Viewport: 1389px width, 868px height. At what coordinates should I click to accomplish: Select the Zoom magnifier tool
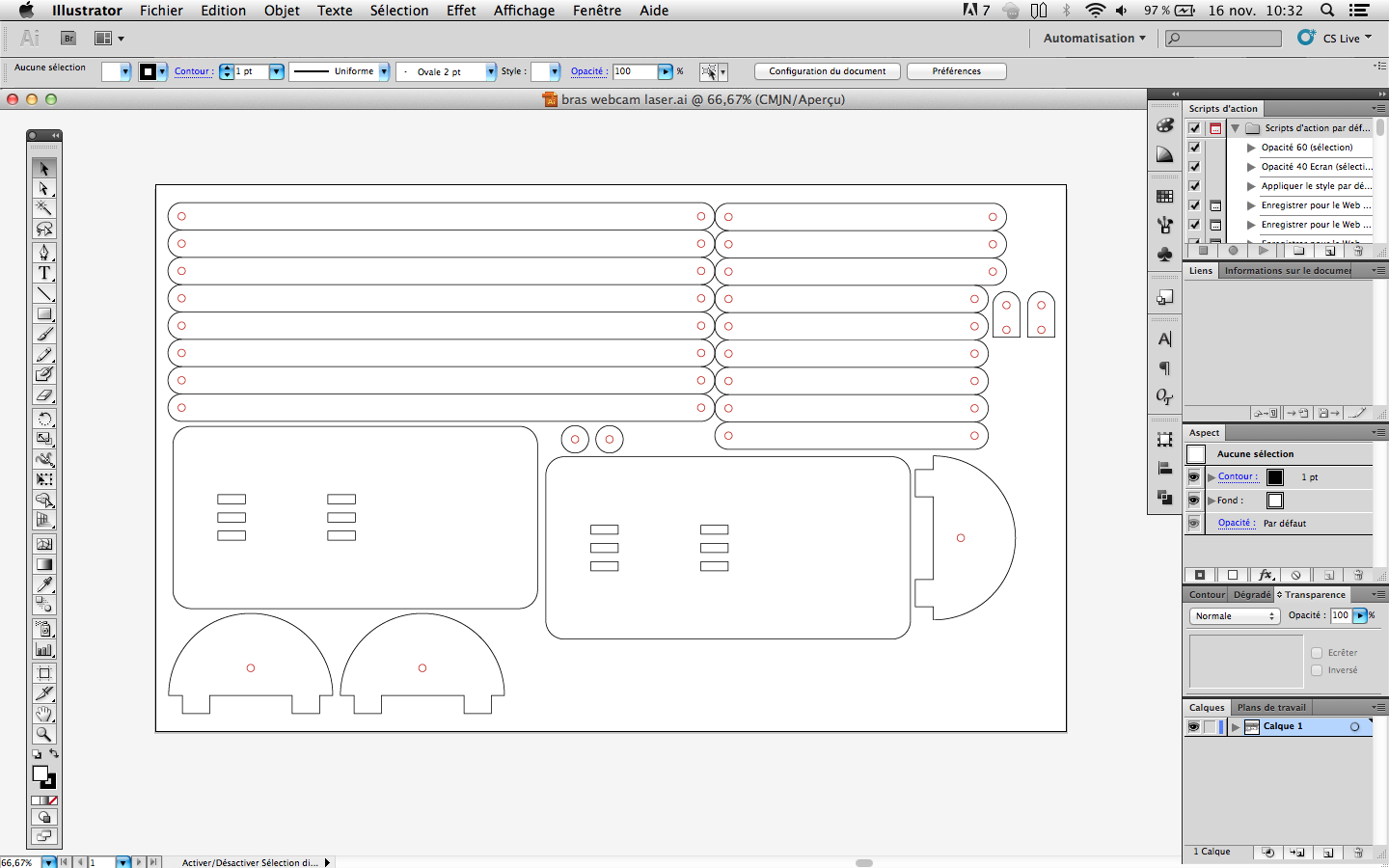pos(44,734)
